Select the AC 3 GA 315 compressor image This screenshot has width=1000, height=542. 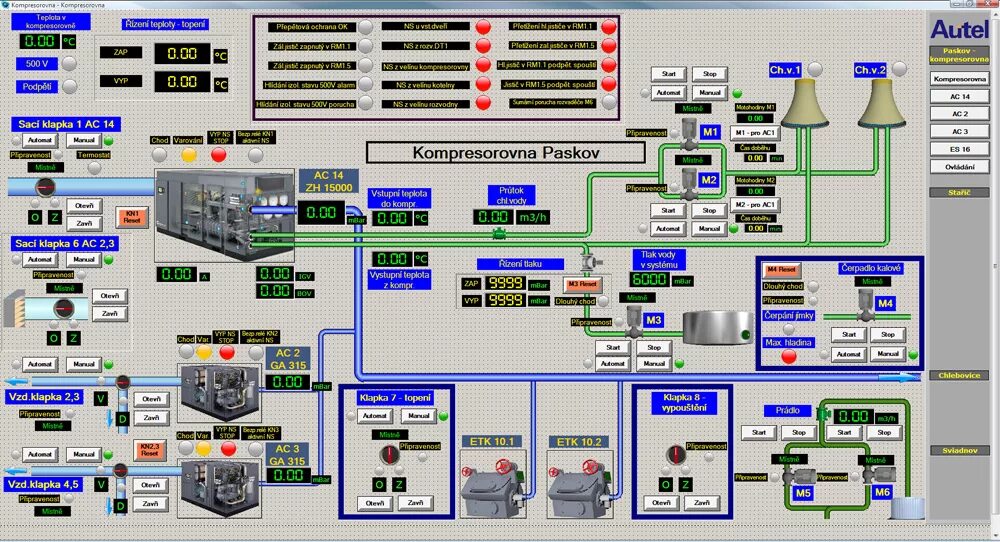[x=221, y=487]
